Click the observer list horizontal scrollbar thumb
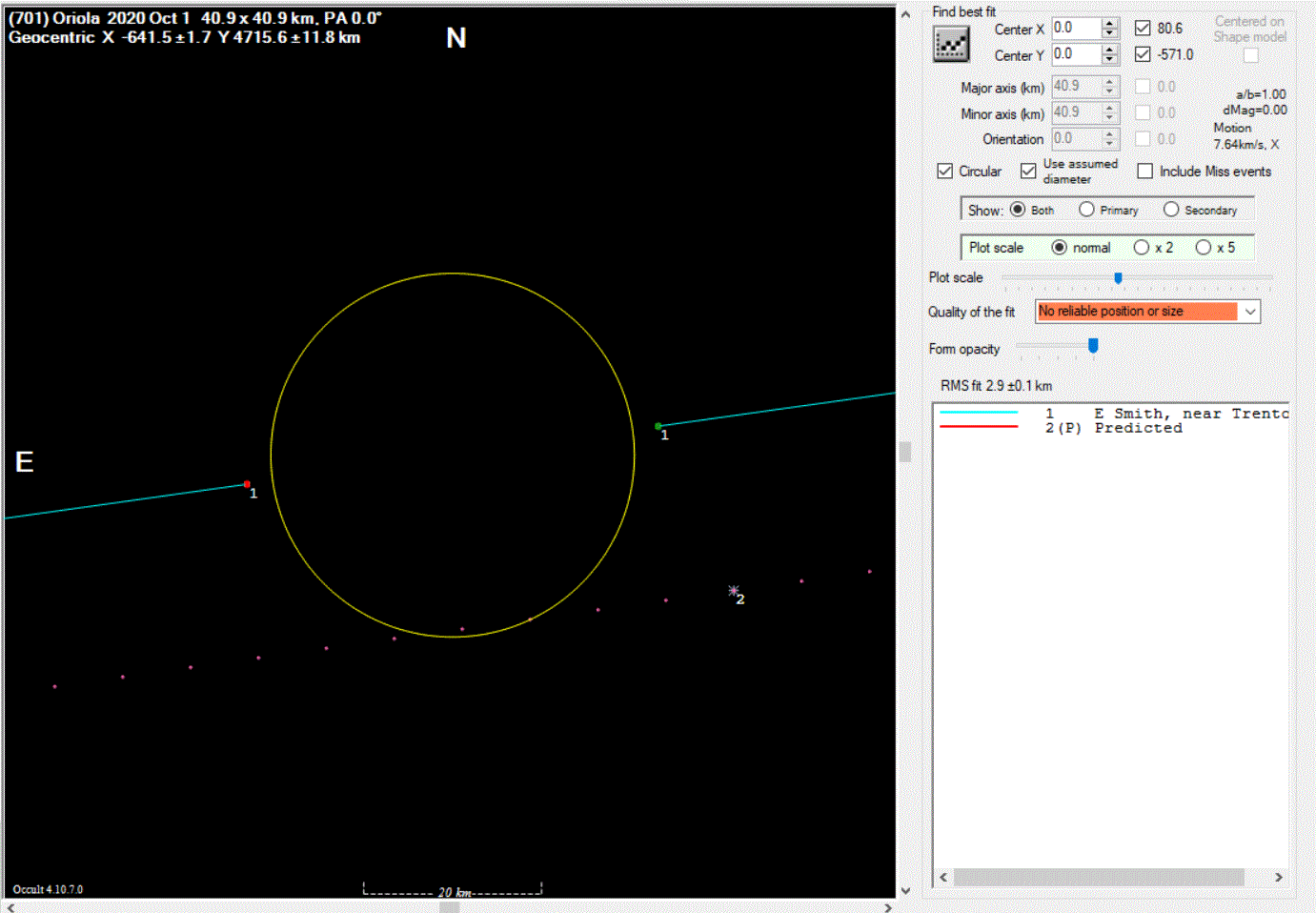 (1100, 877)
